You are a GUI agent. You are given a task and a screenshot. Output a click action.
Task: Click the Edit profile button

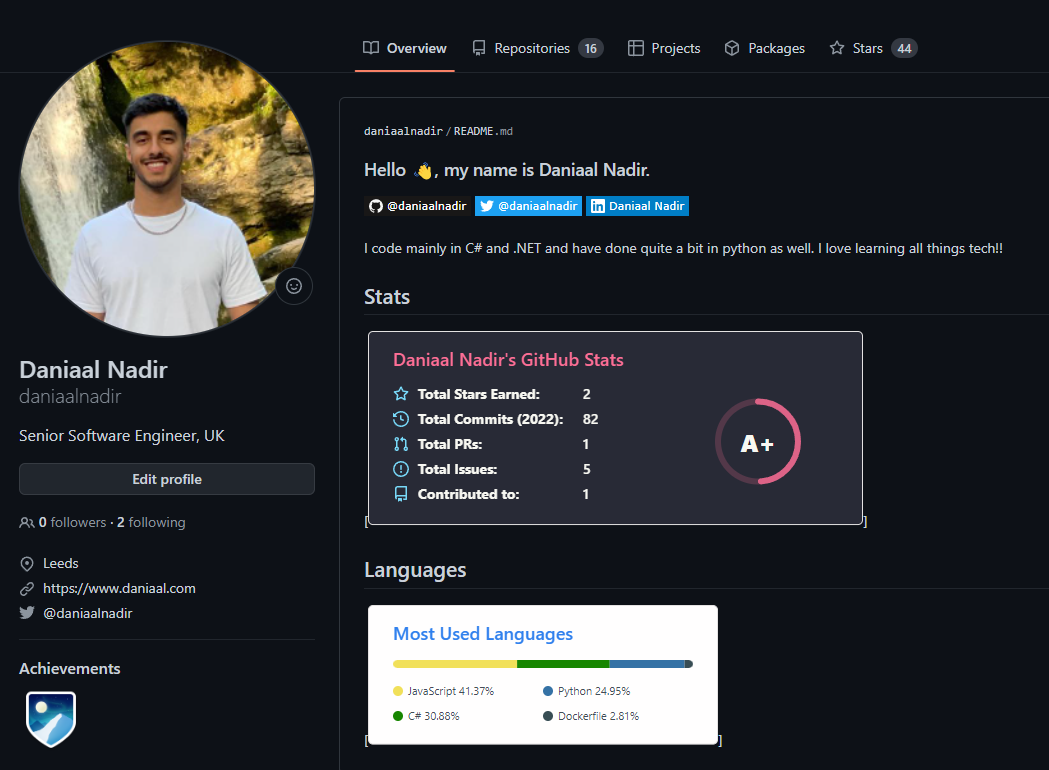click(166, 479)
